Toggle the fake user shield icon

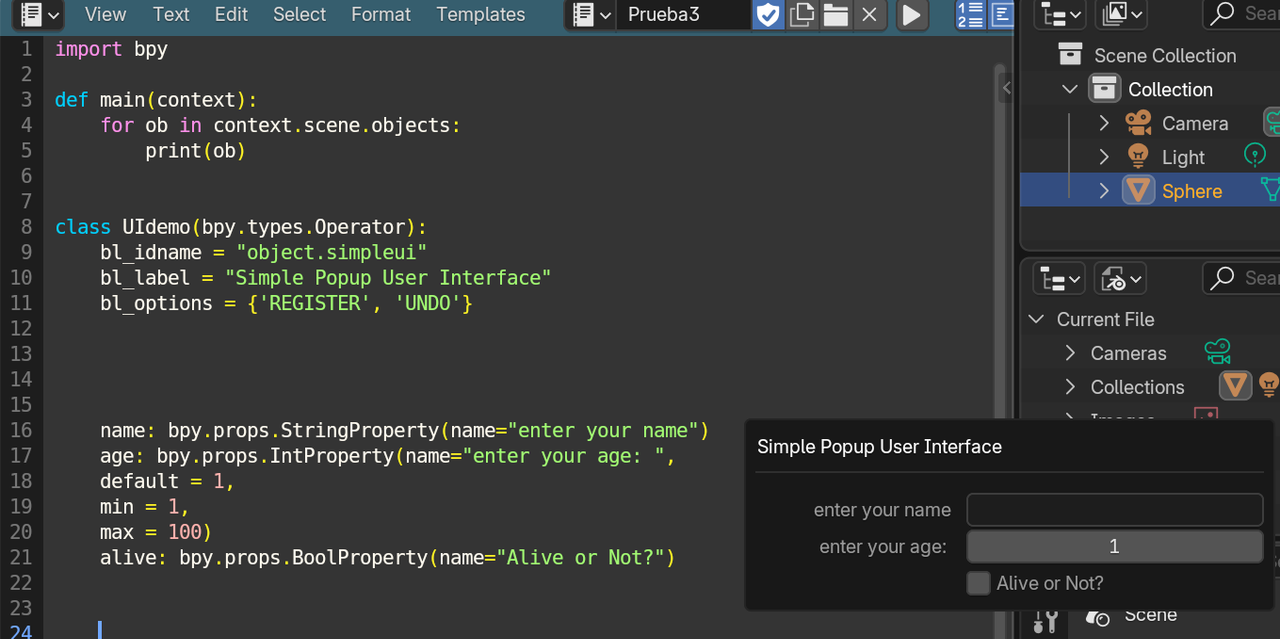click(x=767, y=14)
